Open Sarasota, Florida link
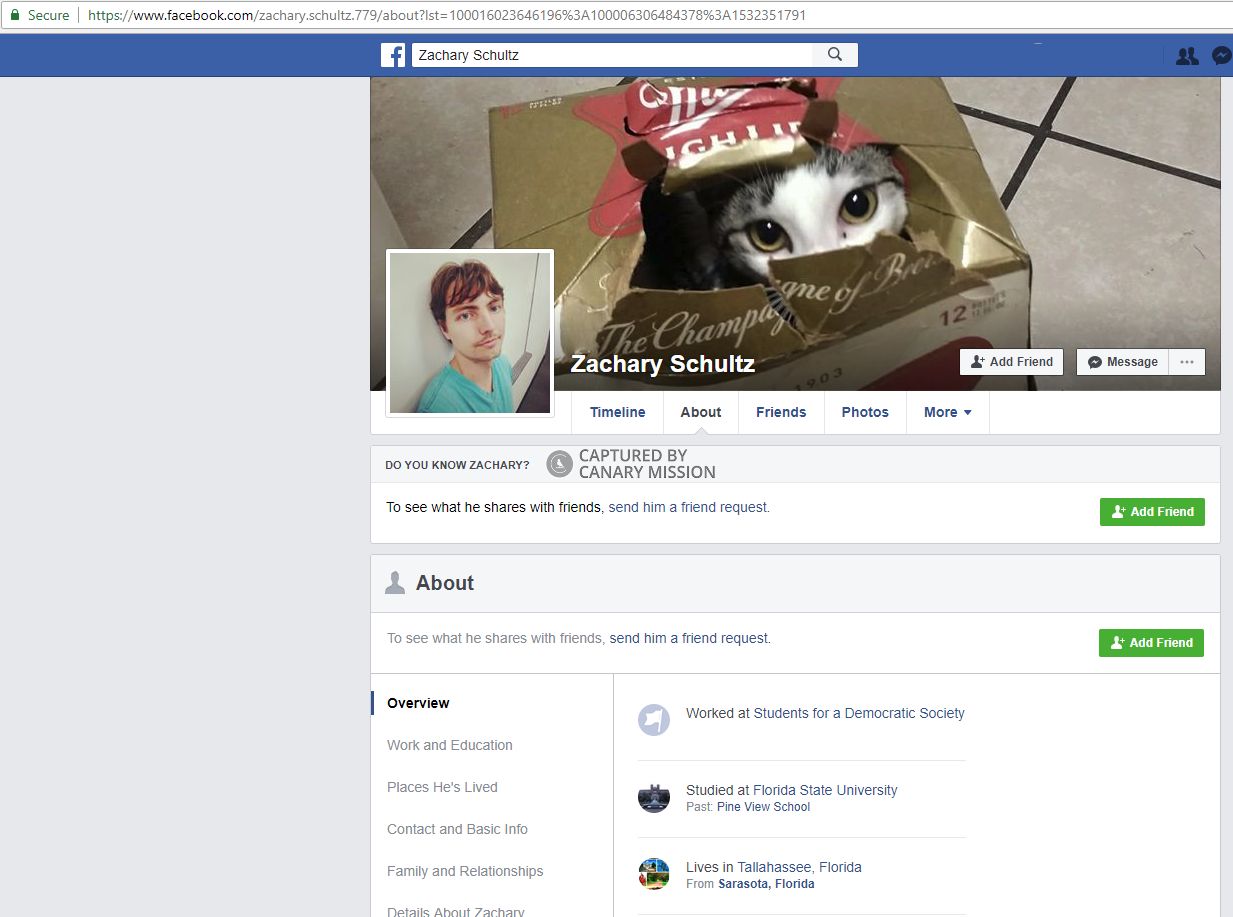This screenshot has width=1233, height=917. [x=766, y=884]
